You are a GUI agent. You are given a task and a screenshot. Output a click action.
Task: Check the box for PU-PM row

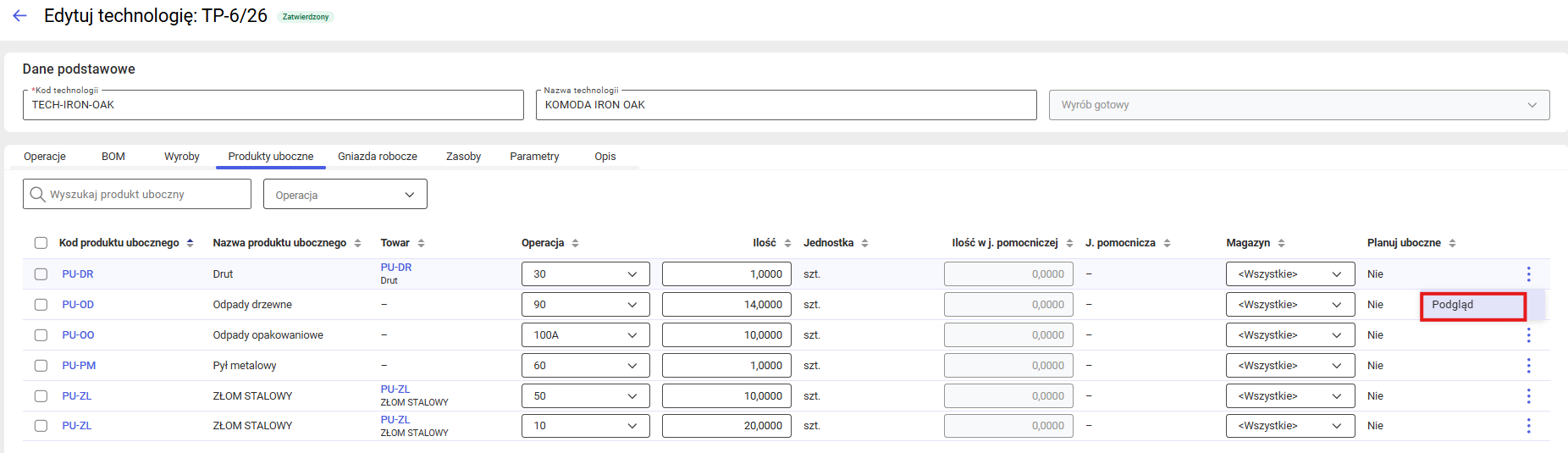pyautogui.click(x=41, y=366)
